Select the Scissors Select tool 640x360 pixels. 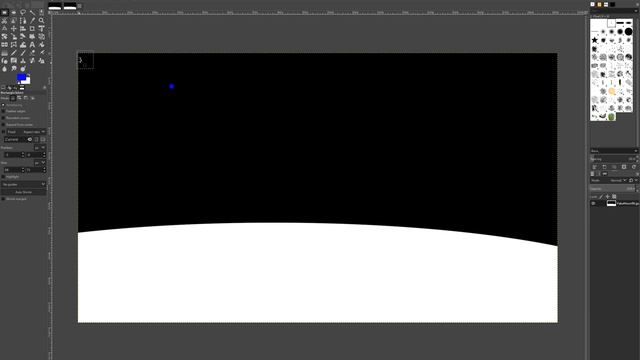click(x=4, y=20)
